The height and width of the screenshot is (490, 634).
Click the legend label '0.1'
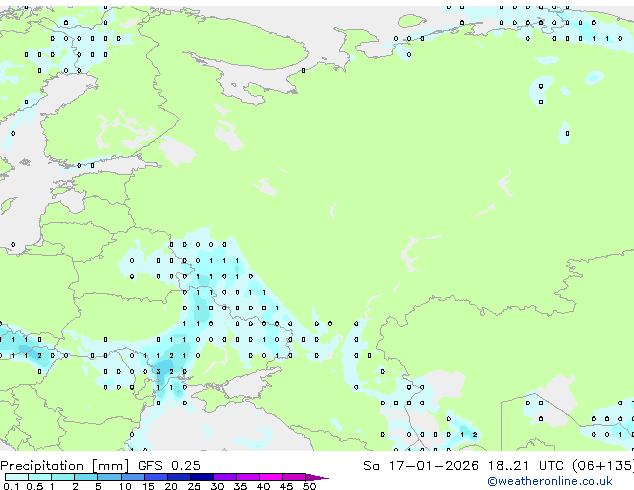[11, 486]
